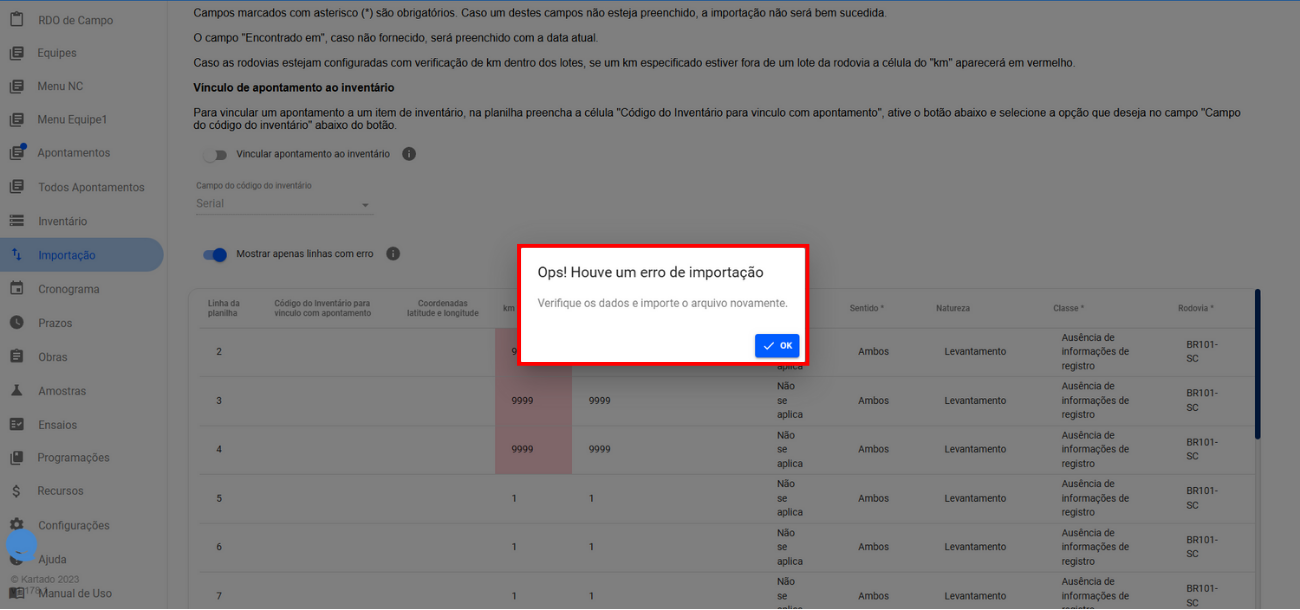
Task: Open the Cronograma calendar icon
Action: click(x=17, y=289)
